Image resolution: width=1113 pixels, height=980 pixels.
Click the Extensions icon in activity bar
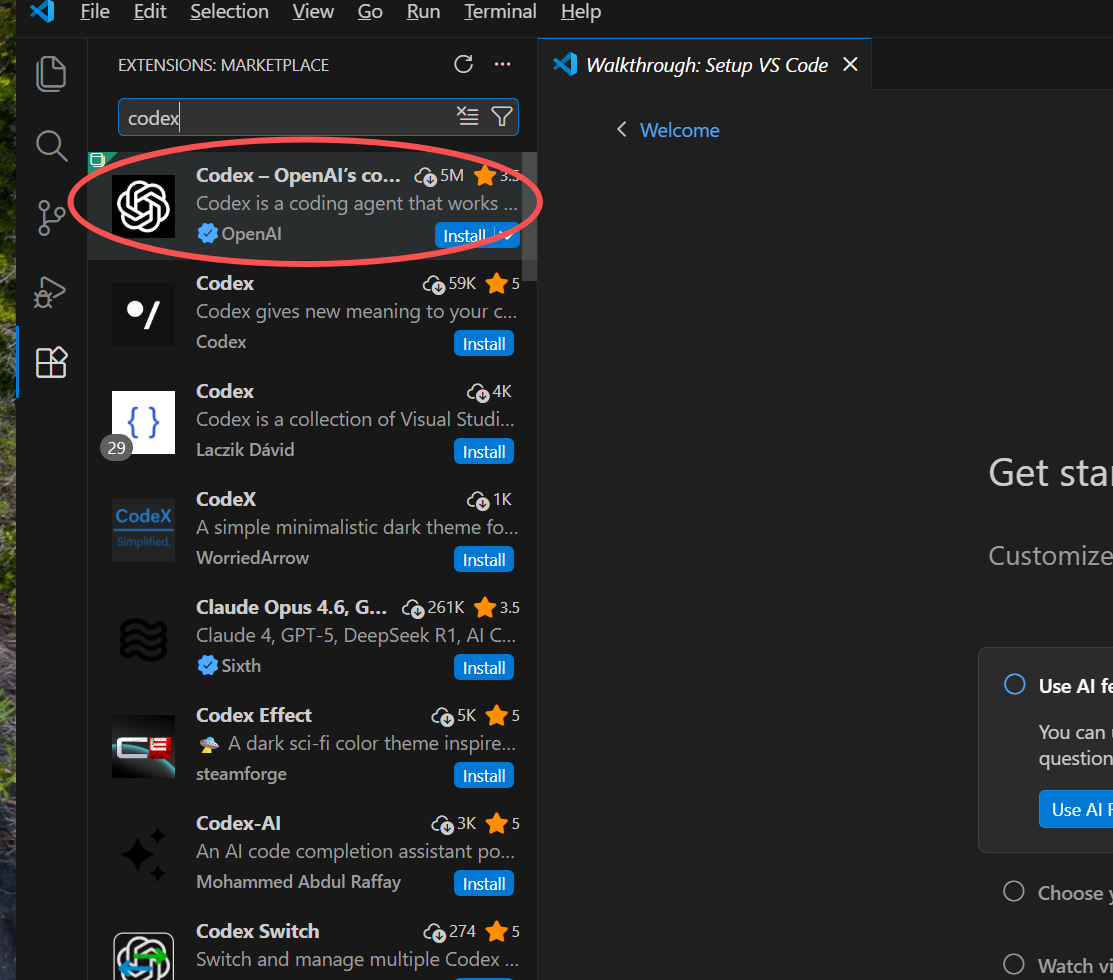click(51, 362)
